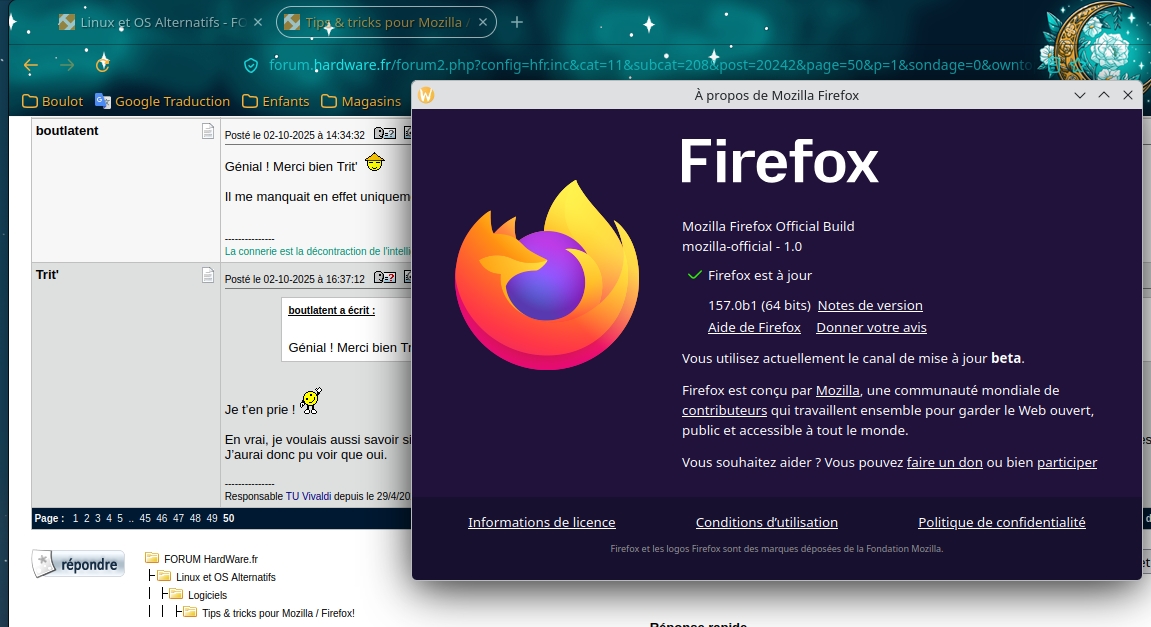Go to page 5 of the topic
The height and width of the screenshot is (627, 1151).
point(120,518)
